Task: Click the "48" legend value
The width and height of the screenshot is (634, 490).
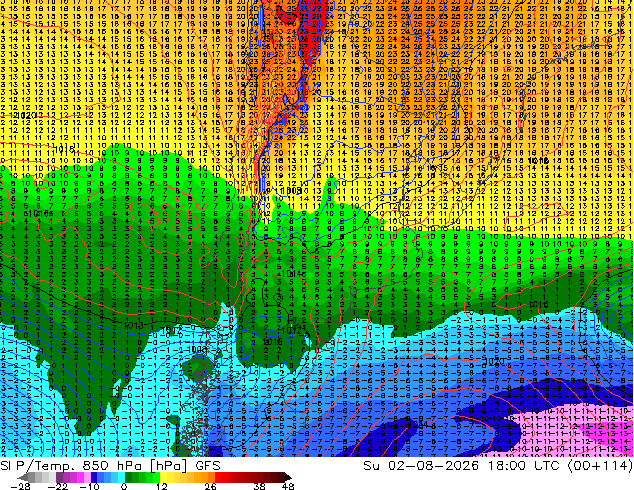Action: tap(288, 486)
